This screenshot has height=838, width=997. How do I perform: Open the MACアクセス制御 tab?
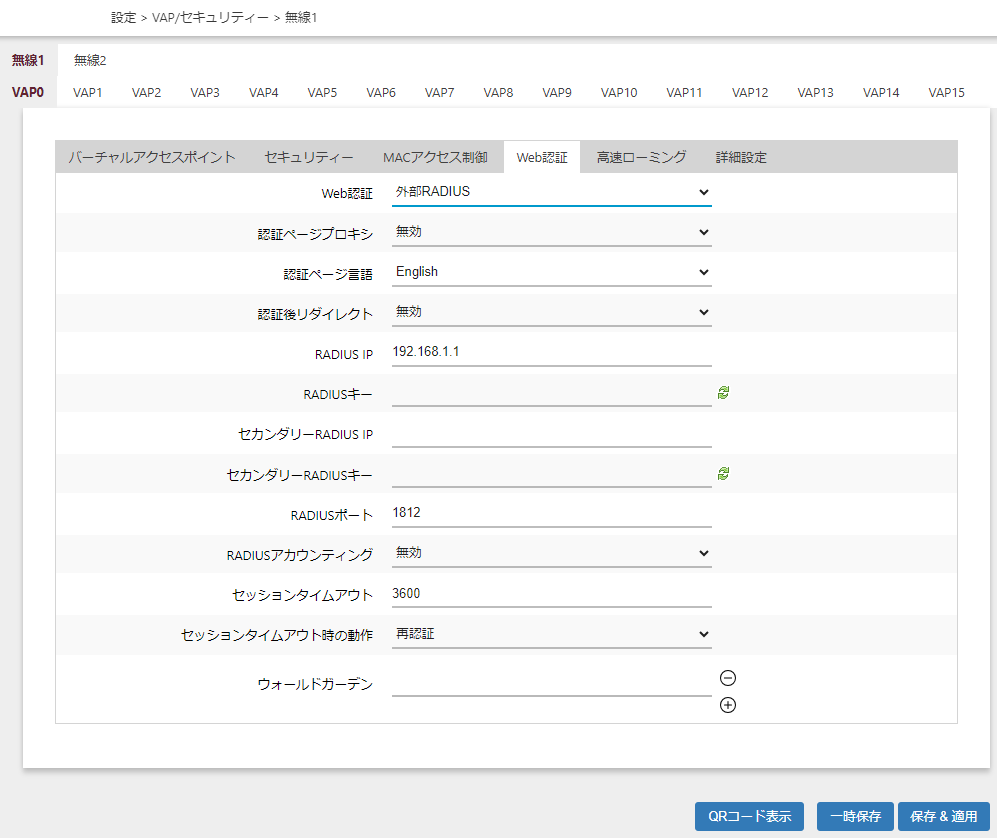point(435,157)
